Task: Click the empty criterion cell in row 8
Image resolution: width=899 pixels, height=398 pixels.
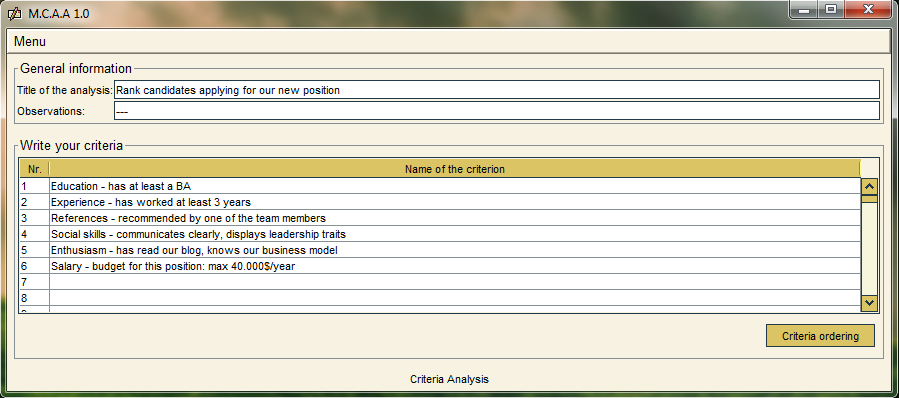Action: (455, 298)
